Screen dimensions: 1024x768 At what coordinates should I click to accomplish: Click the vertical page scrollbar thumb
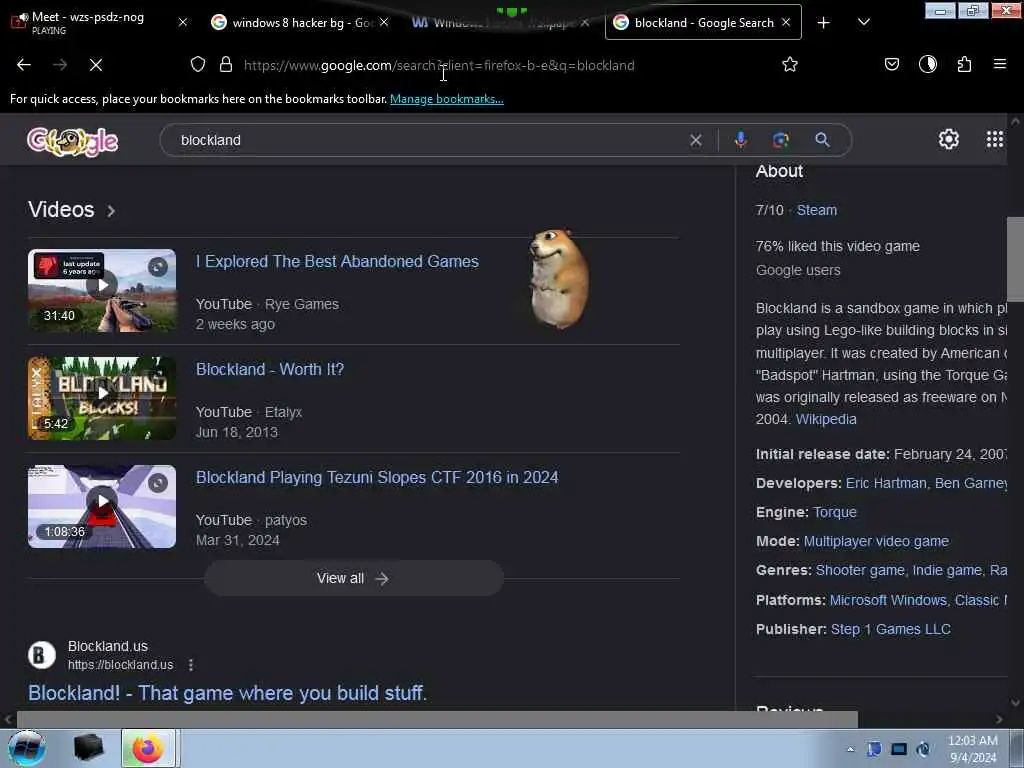pos(1015,259)
